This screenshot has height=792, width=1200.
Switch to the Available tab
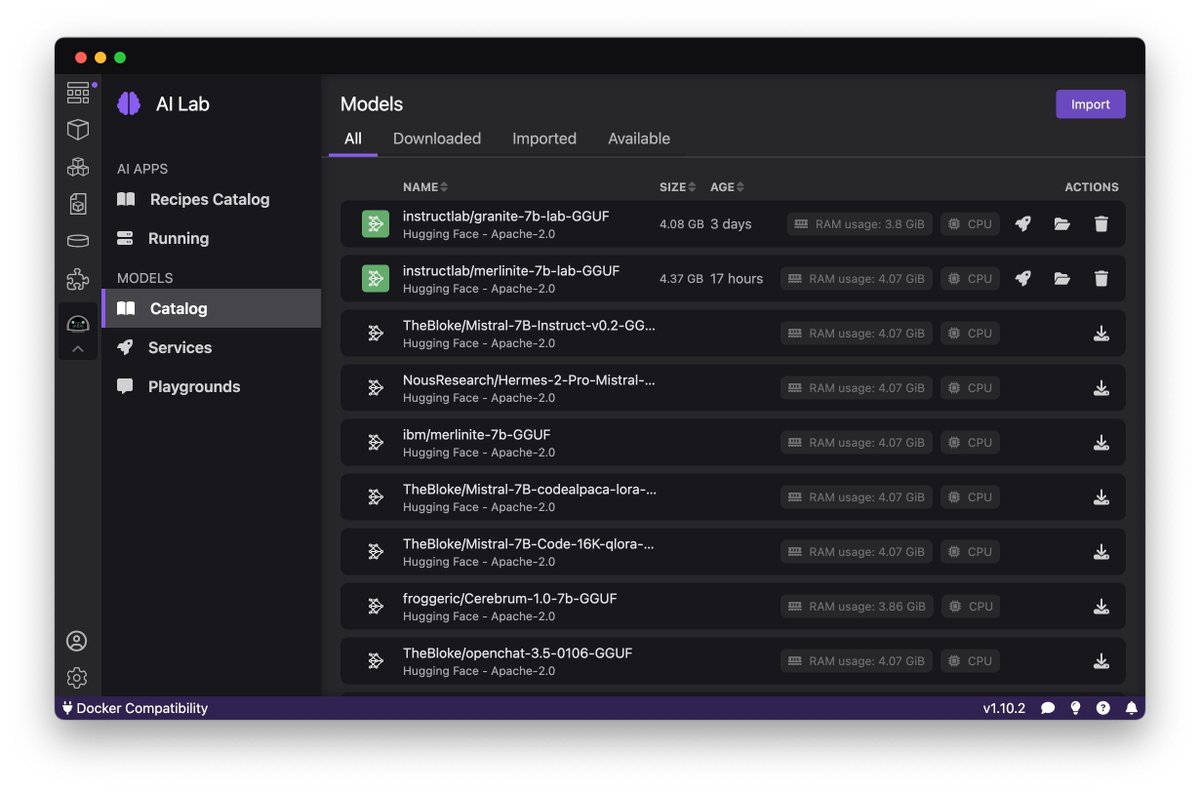(639, 139)
